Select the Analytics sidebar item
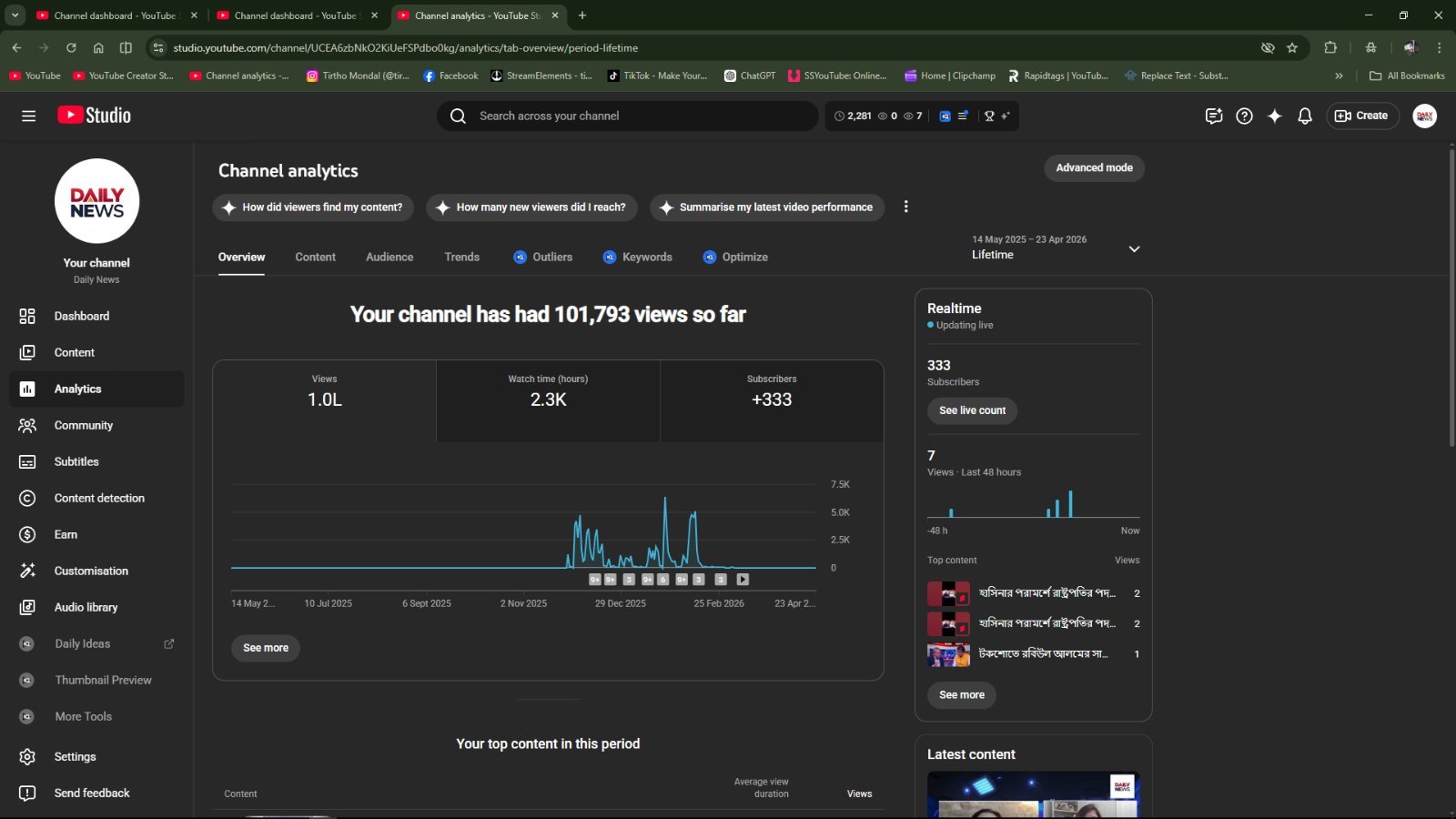The height and width of the screenshot is (819, 1456). click(x=96, y=389)
